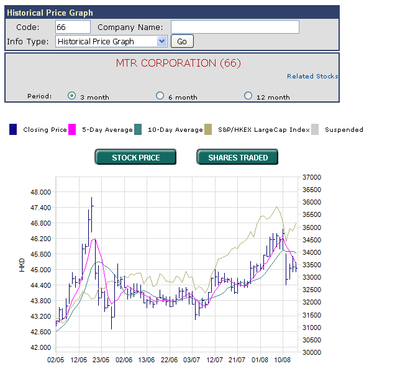Click the 10-Day Average legend text
The width and height of the screenshot is (400, 373).
pos(175,130)
